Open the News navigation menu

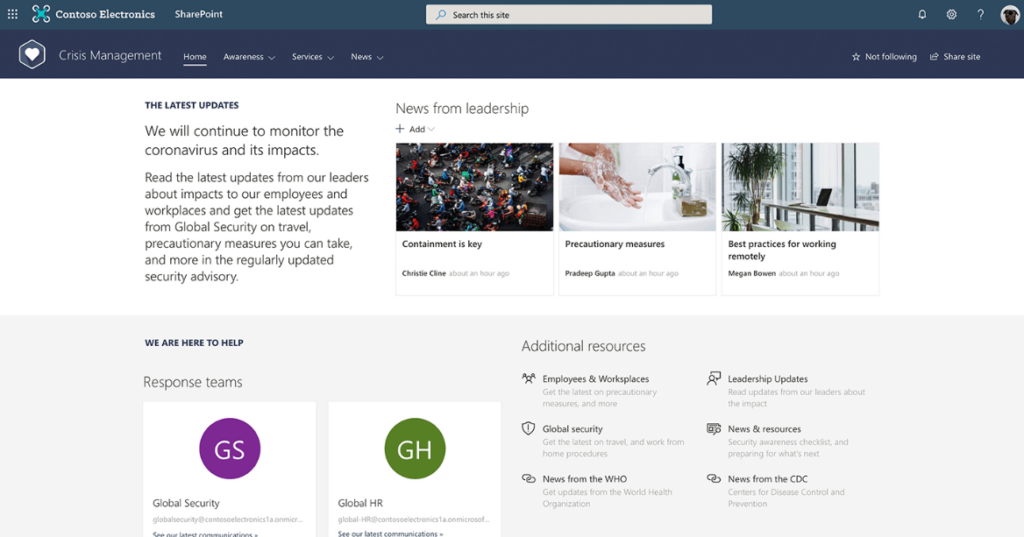click(x=361, y=57)
